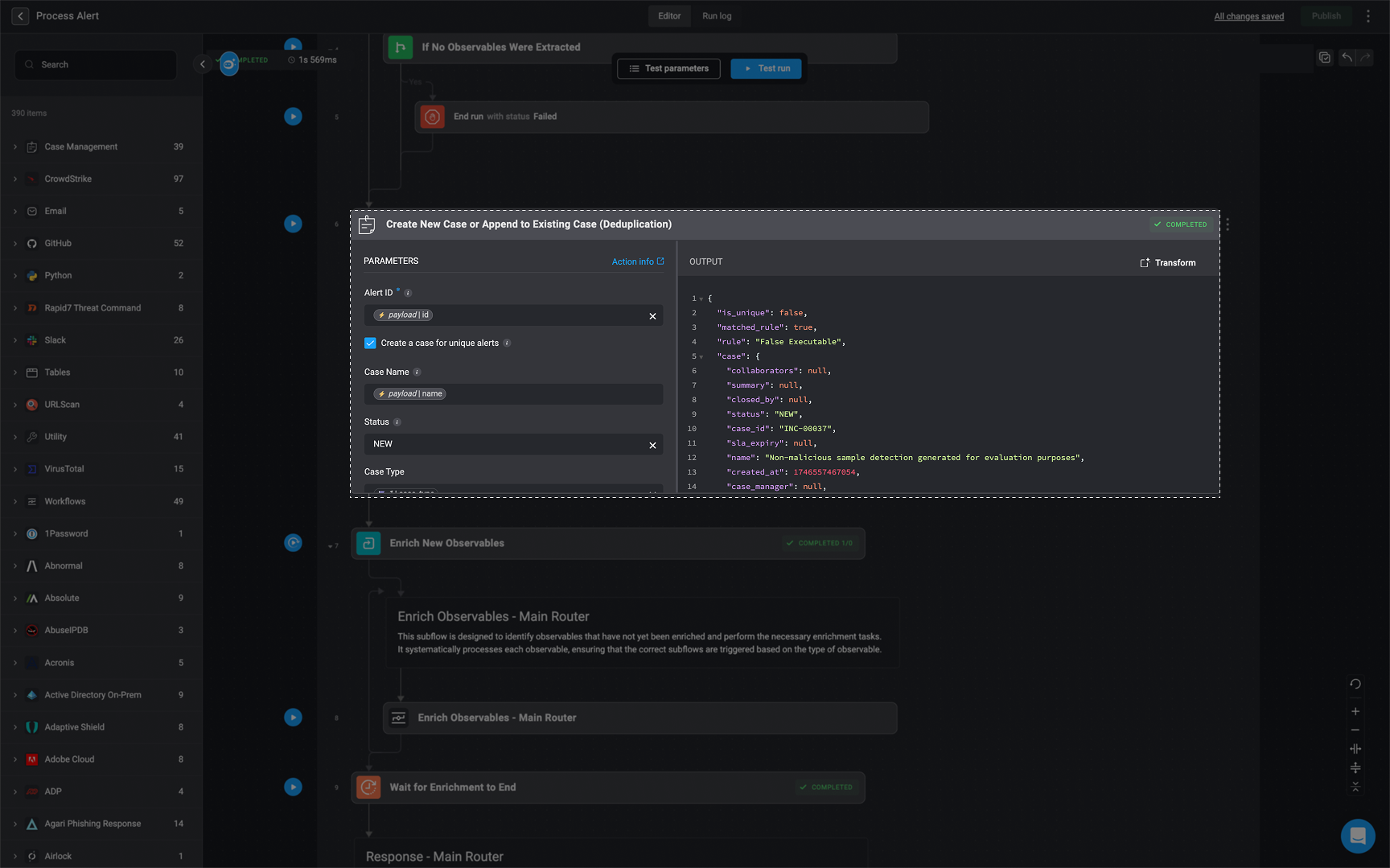Start a Test run
This screenshot has width=1390, height=868.
[766, 68]
